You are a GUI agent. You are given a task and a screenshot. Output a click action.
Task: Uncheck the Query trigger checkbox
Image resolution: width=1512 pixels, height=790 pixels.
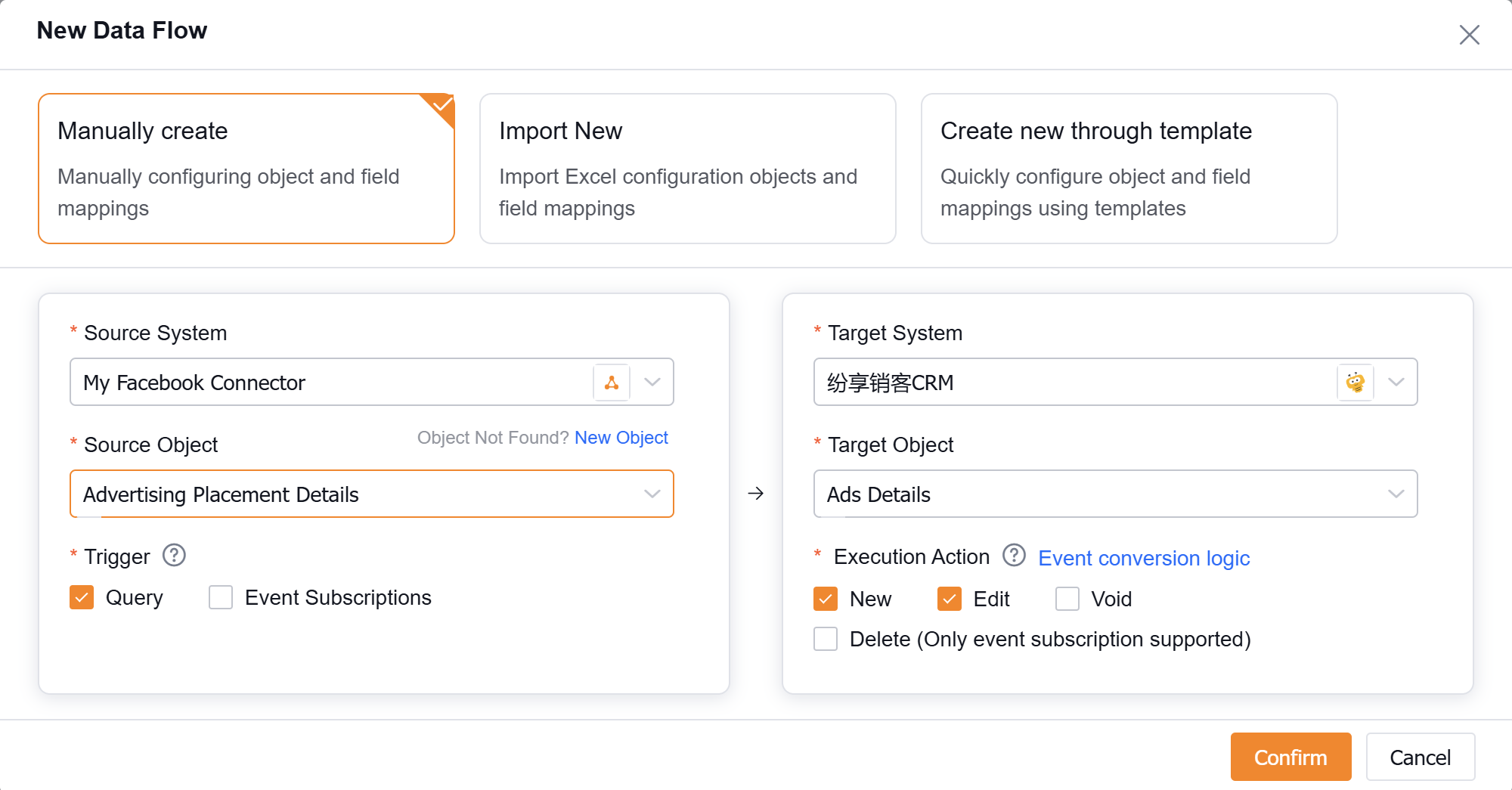(82, 597)
